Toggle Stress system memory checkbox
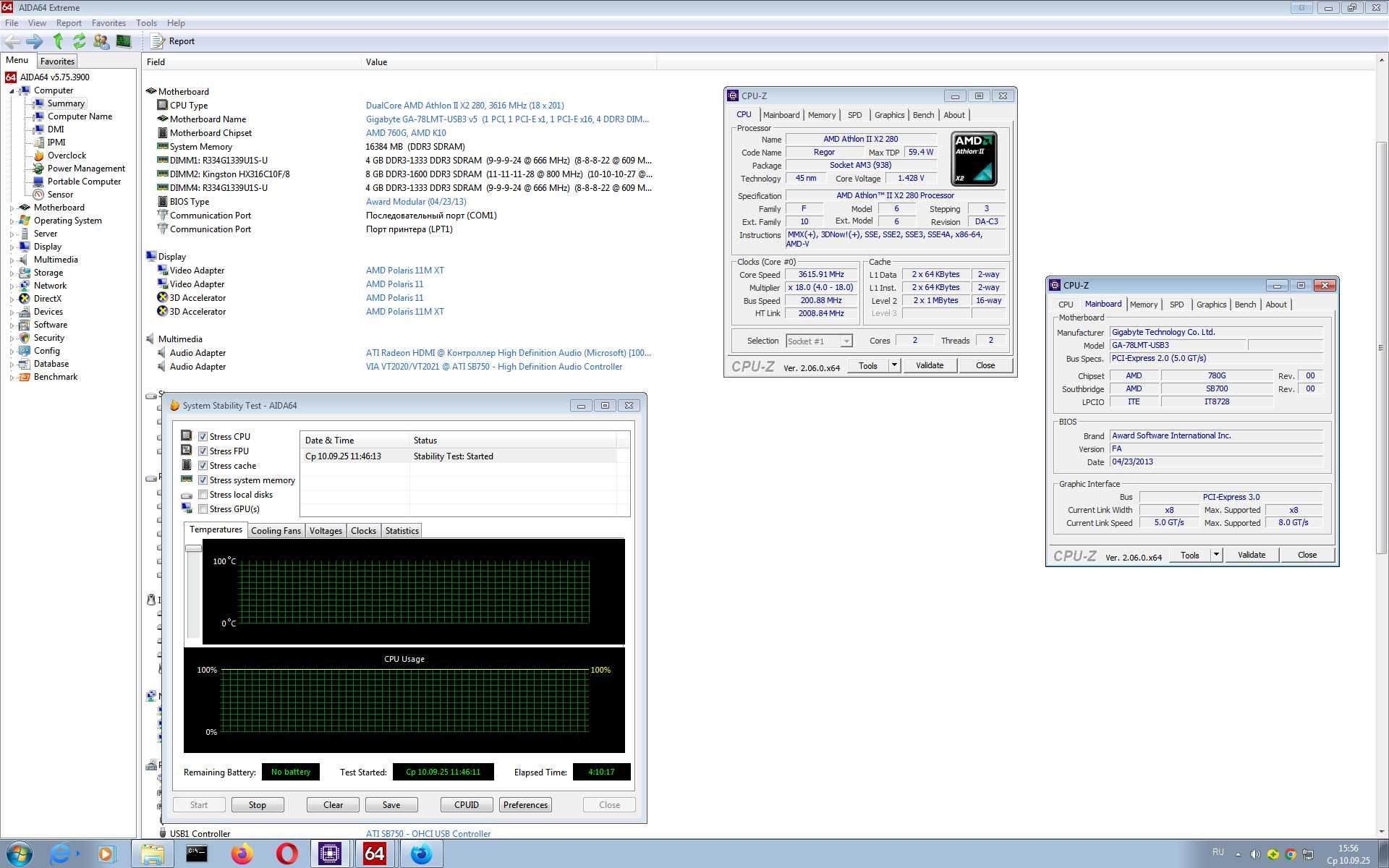The width and height of the screenshot is (1389, 868). click(x=203, y=480)
